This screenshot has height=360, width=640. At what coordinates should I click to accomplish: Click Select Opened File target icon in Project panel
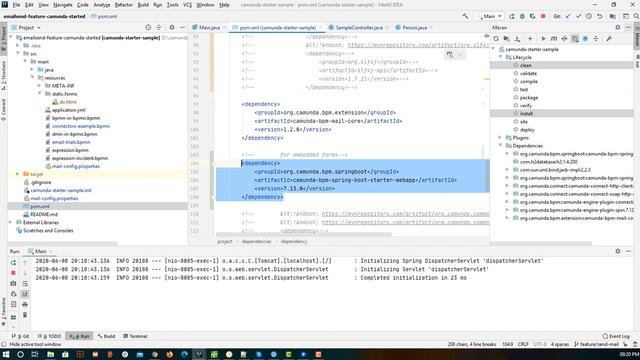click(148, 27)
